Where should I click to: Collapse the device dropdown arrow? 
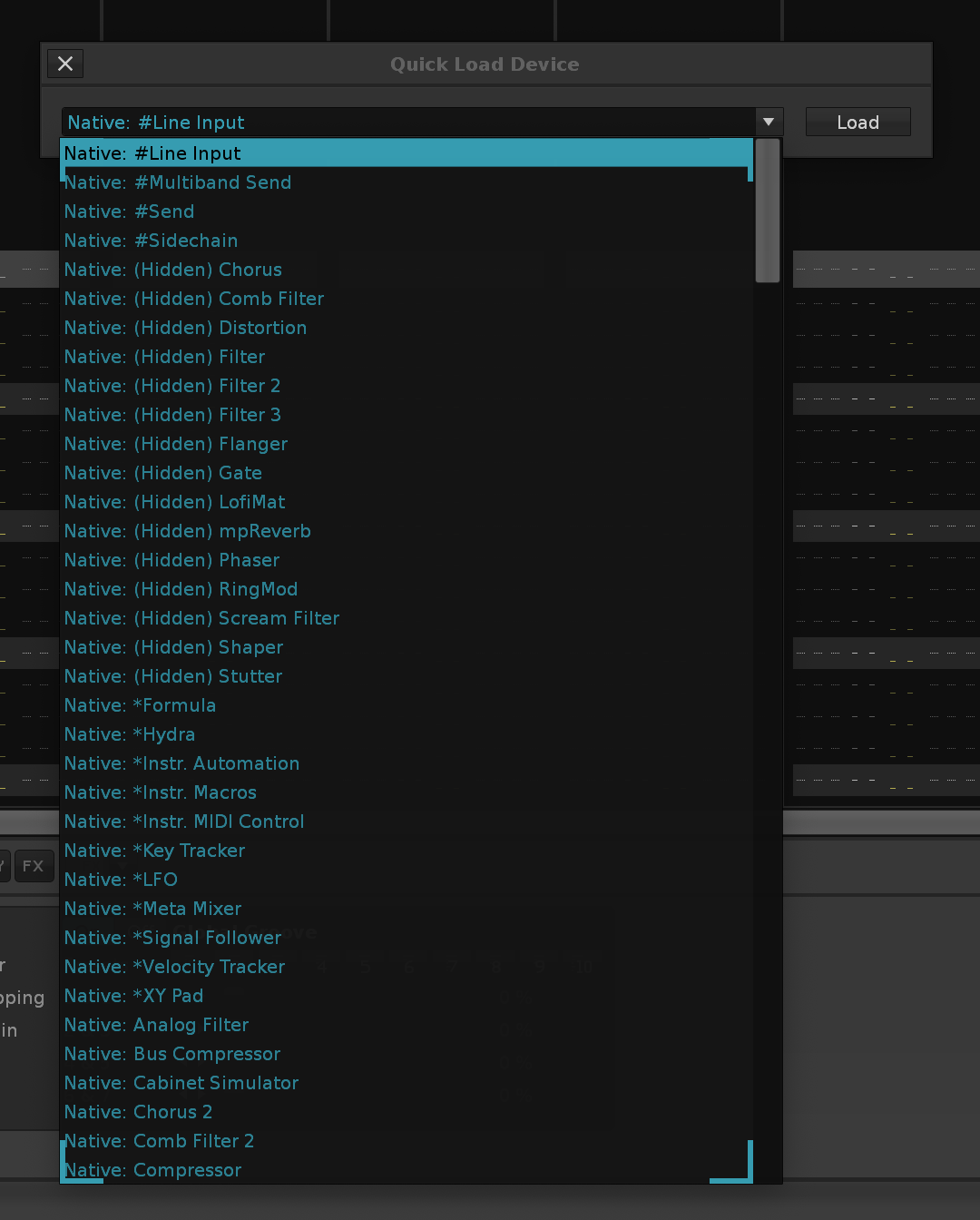[x=769, y=122]
